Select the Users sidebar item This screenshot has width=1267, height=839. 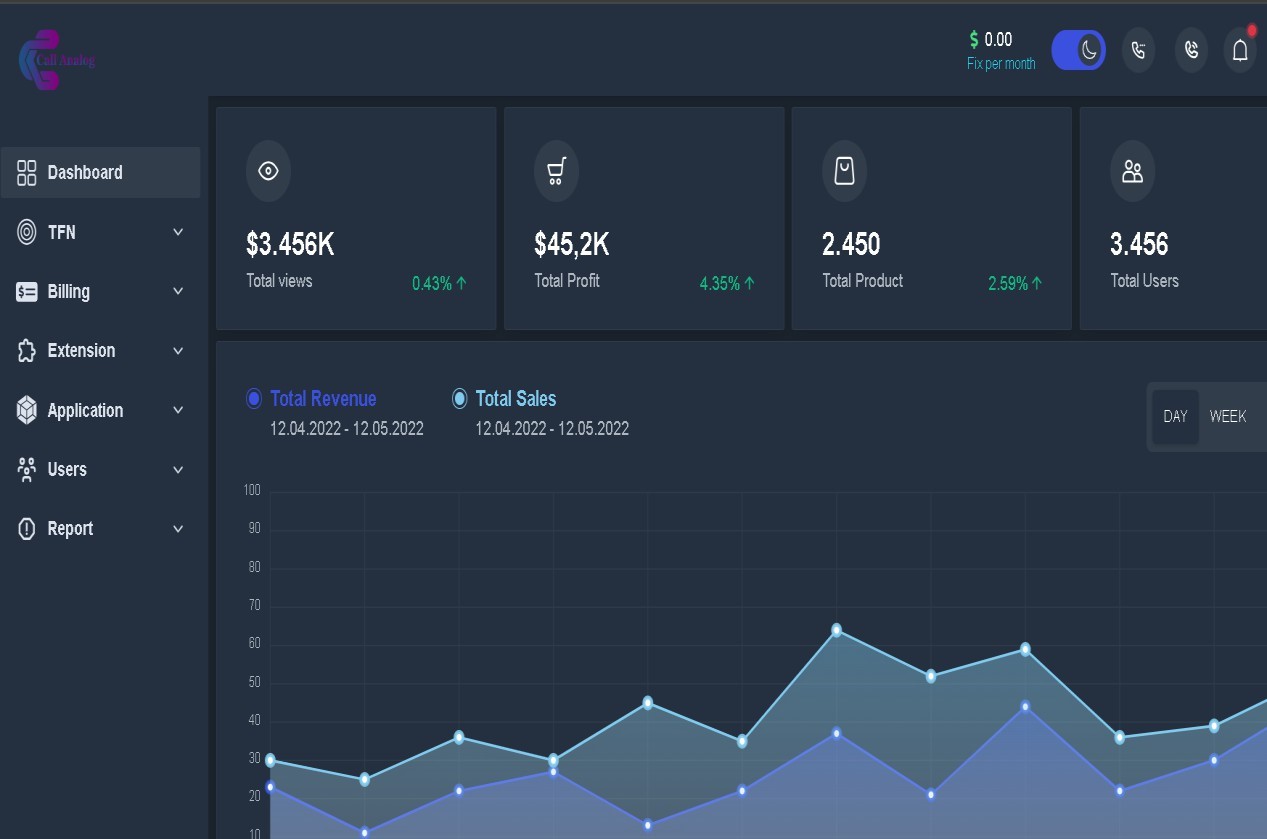click(x=67, y=470)
